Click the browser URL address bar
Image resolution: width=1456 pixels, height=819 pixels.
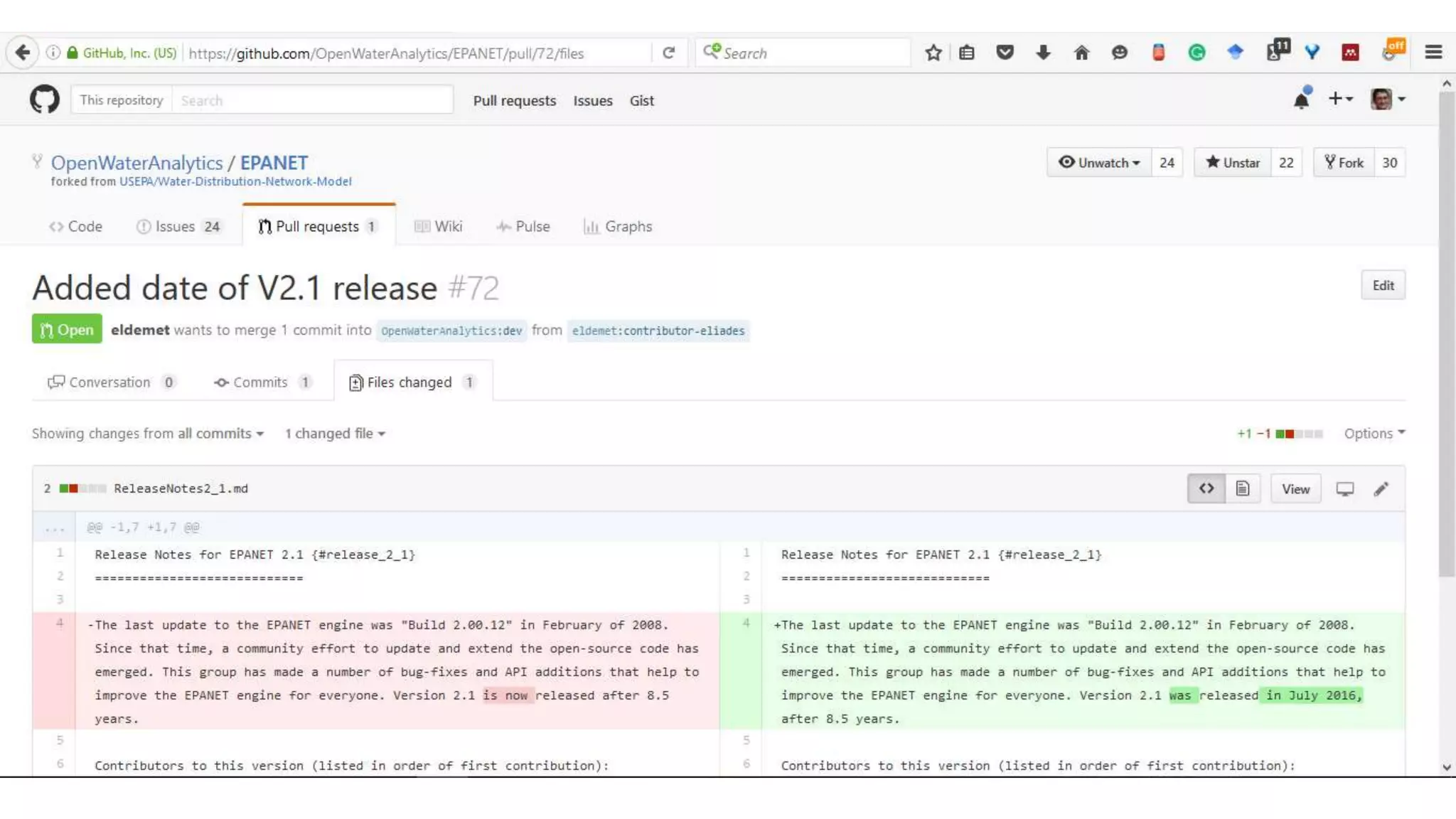[418, 53]
